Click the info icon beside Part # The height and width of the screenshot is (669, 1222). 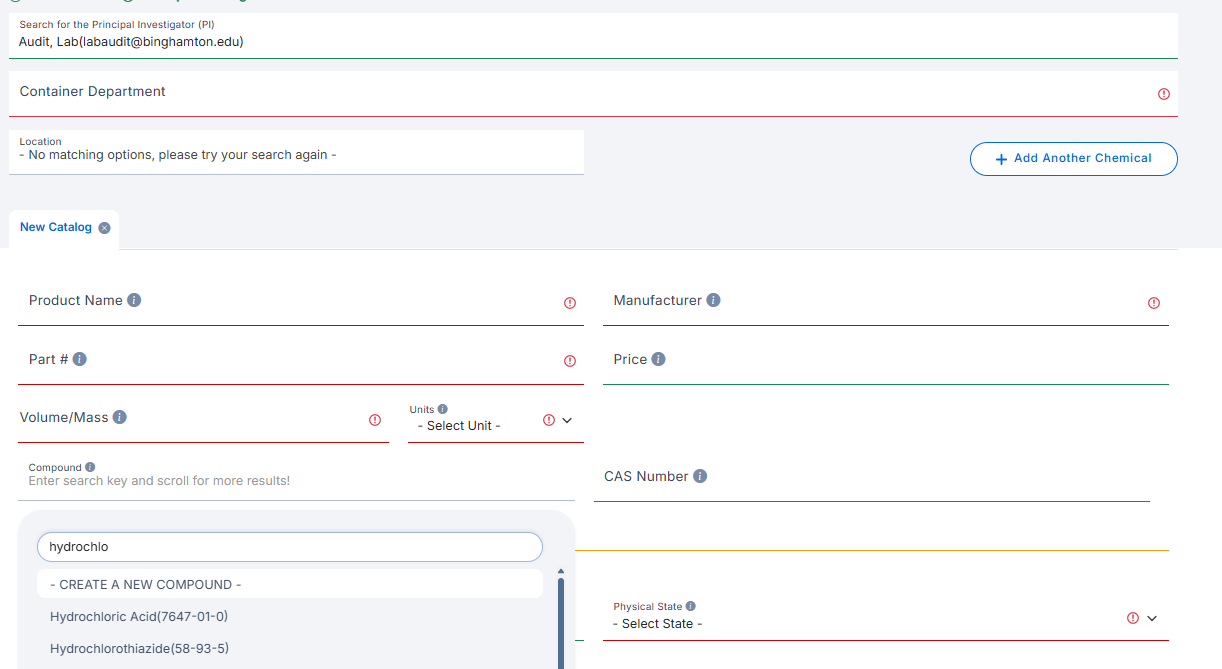[x=80, y=359]
